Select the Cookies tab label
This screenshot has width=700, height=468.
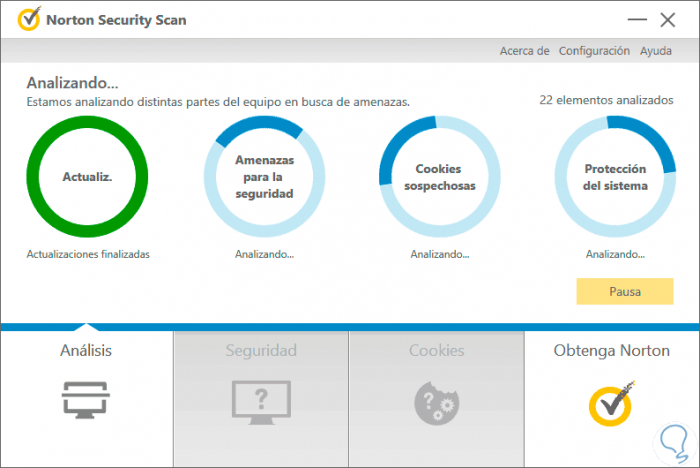coord(437,351)
